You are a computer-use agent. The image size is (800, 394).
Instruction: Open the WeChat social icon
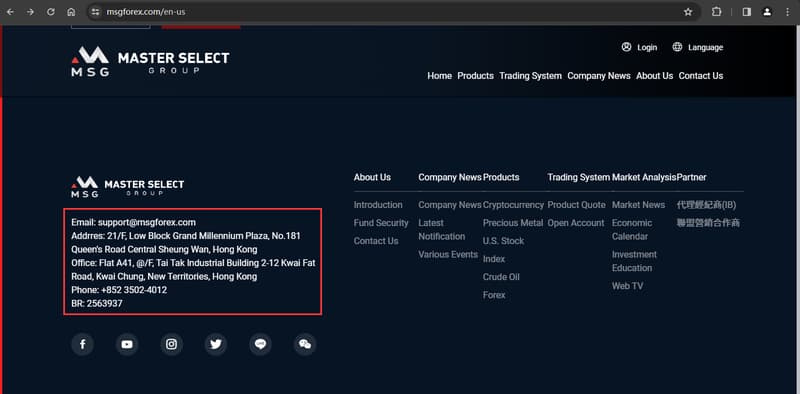coord(305,344)
